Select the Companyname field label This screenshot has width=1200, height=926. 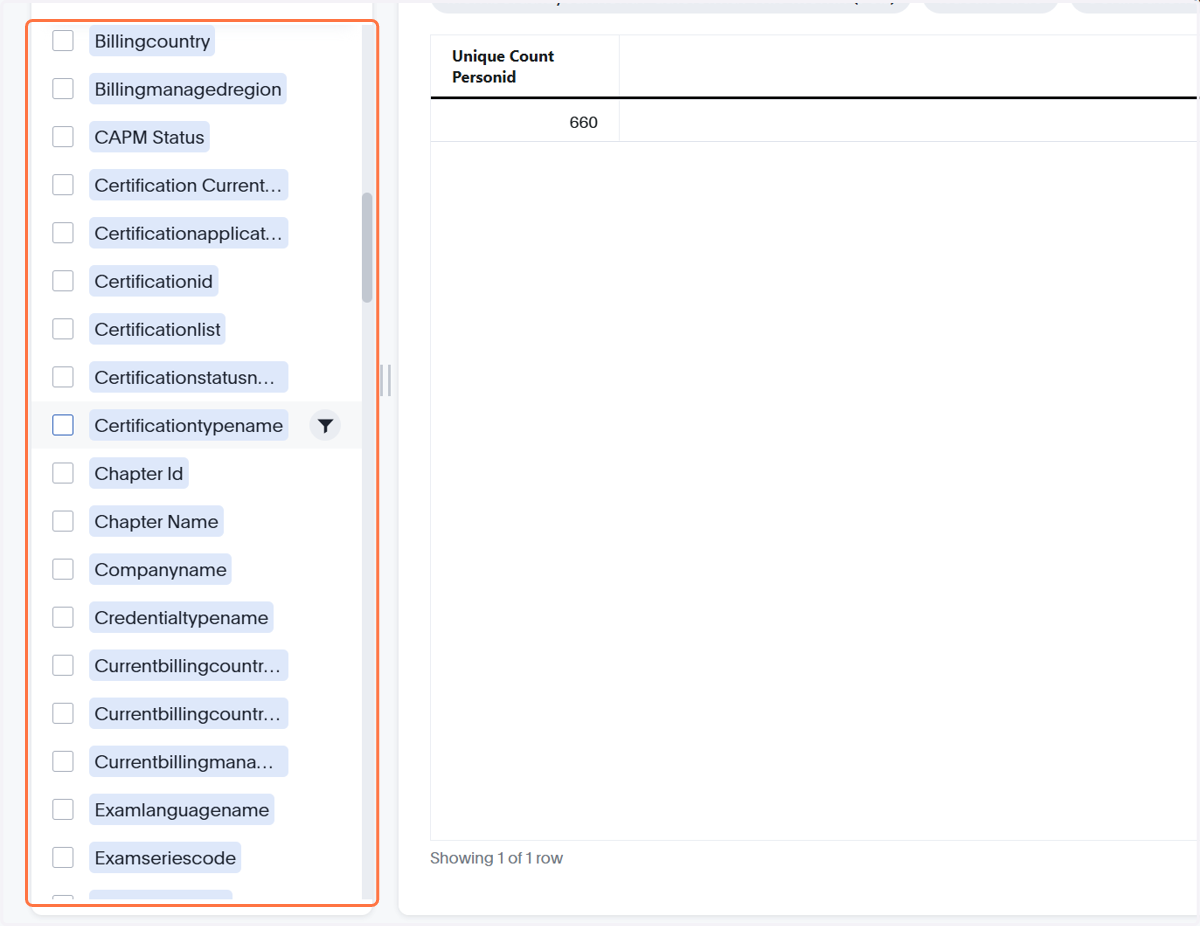[x=160, y=569]
